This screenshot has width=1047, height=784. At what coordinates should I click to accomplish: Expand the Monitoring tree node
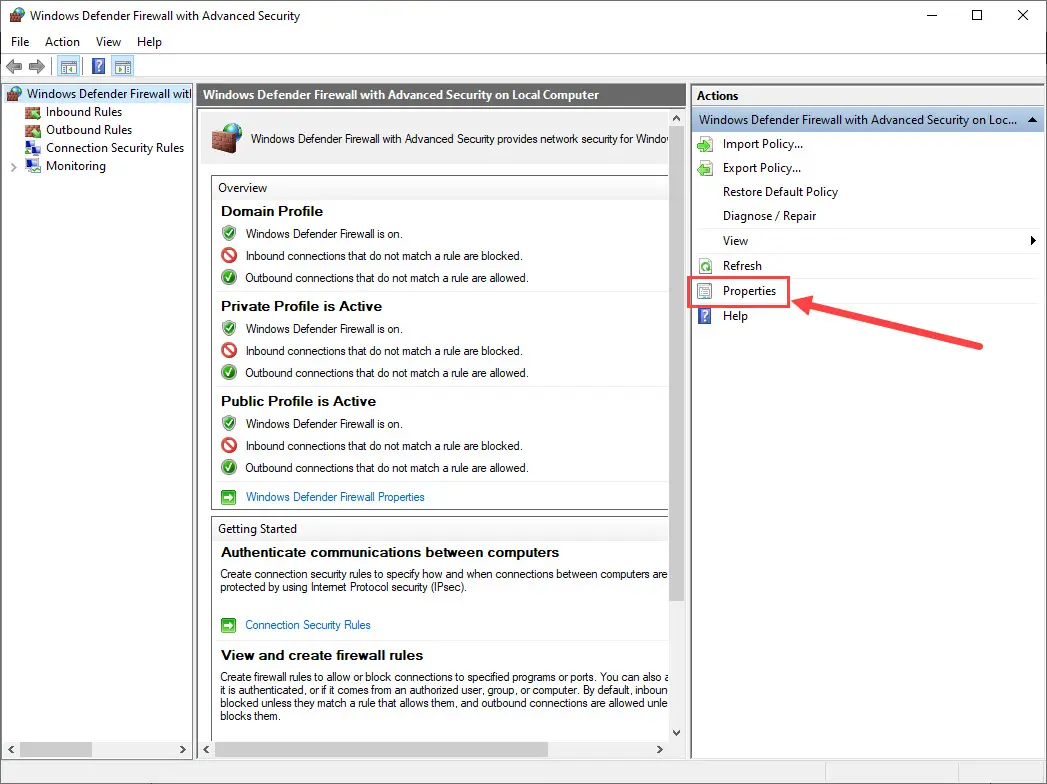[x=13, y=167]
